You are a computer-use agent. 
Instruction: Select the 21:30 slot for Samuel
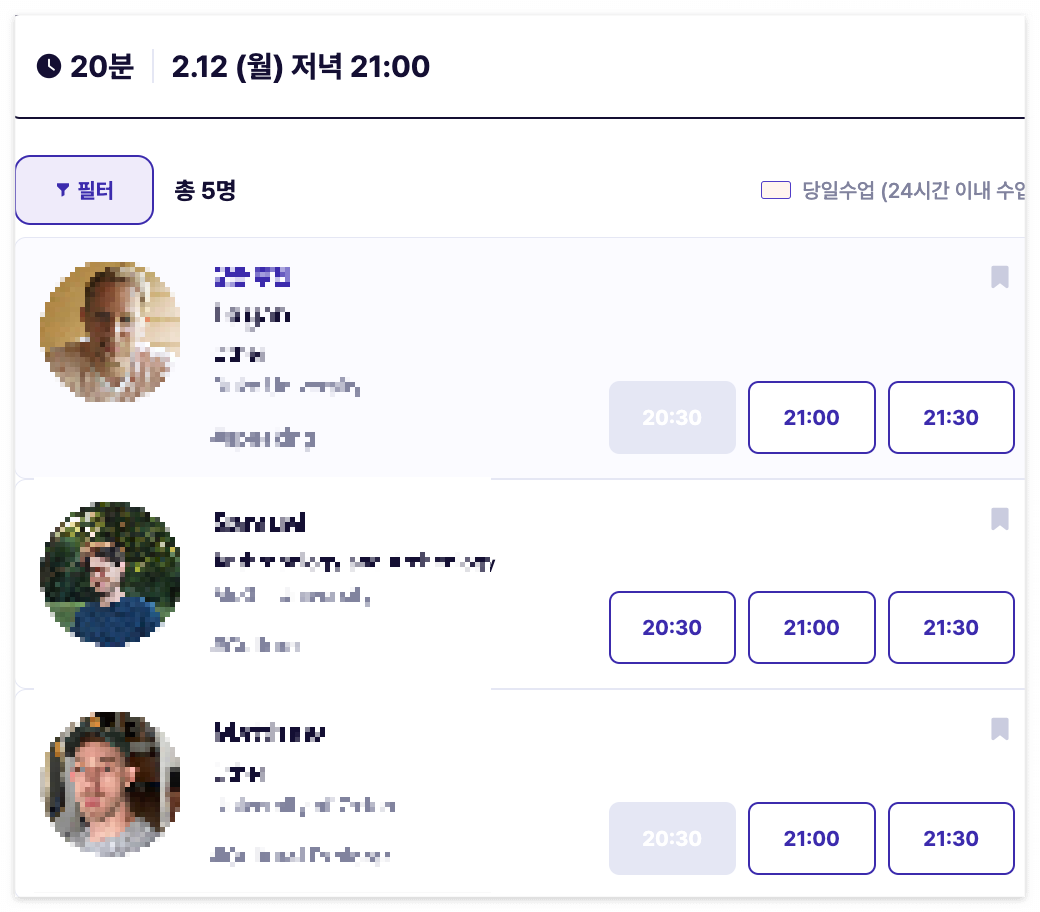pyautogui.click(x=951, y=628)
